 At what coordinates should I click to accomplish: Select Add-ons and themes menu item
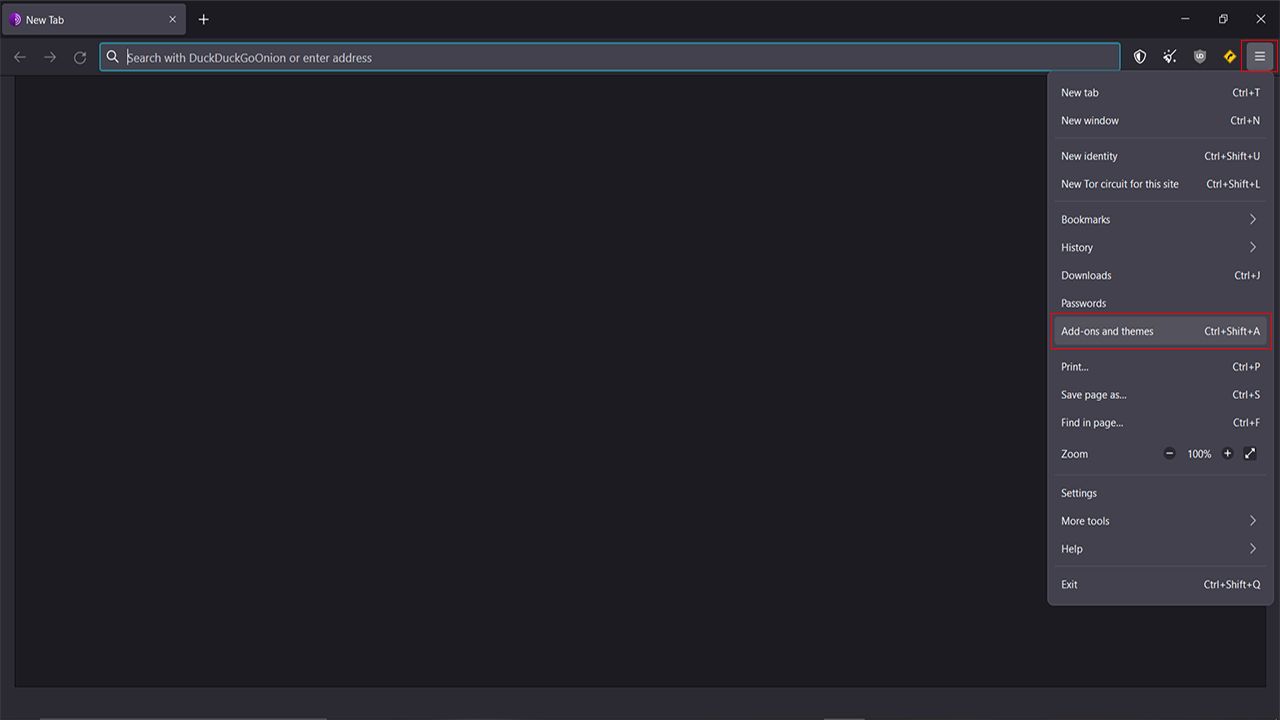pos(1160,331)
